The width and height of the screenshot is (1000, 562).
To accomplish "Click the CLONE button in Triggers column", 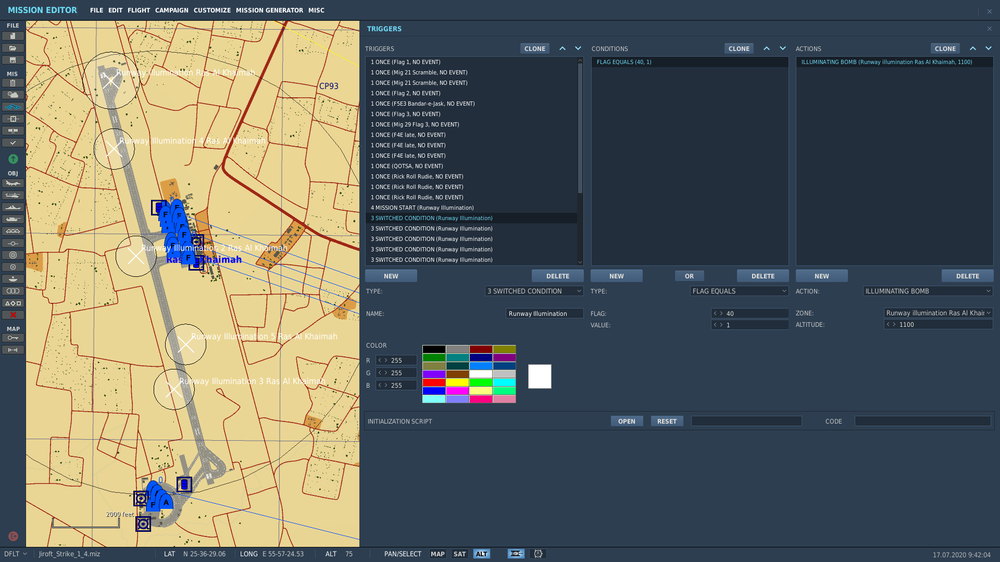I will pyautogui.click(x=535, y=48).
